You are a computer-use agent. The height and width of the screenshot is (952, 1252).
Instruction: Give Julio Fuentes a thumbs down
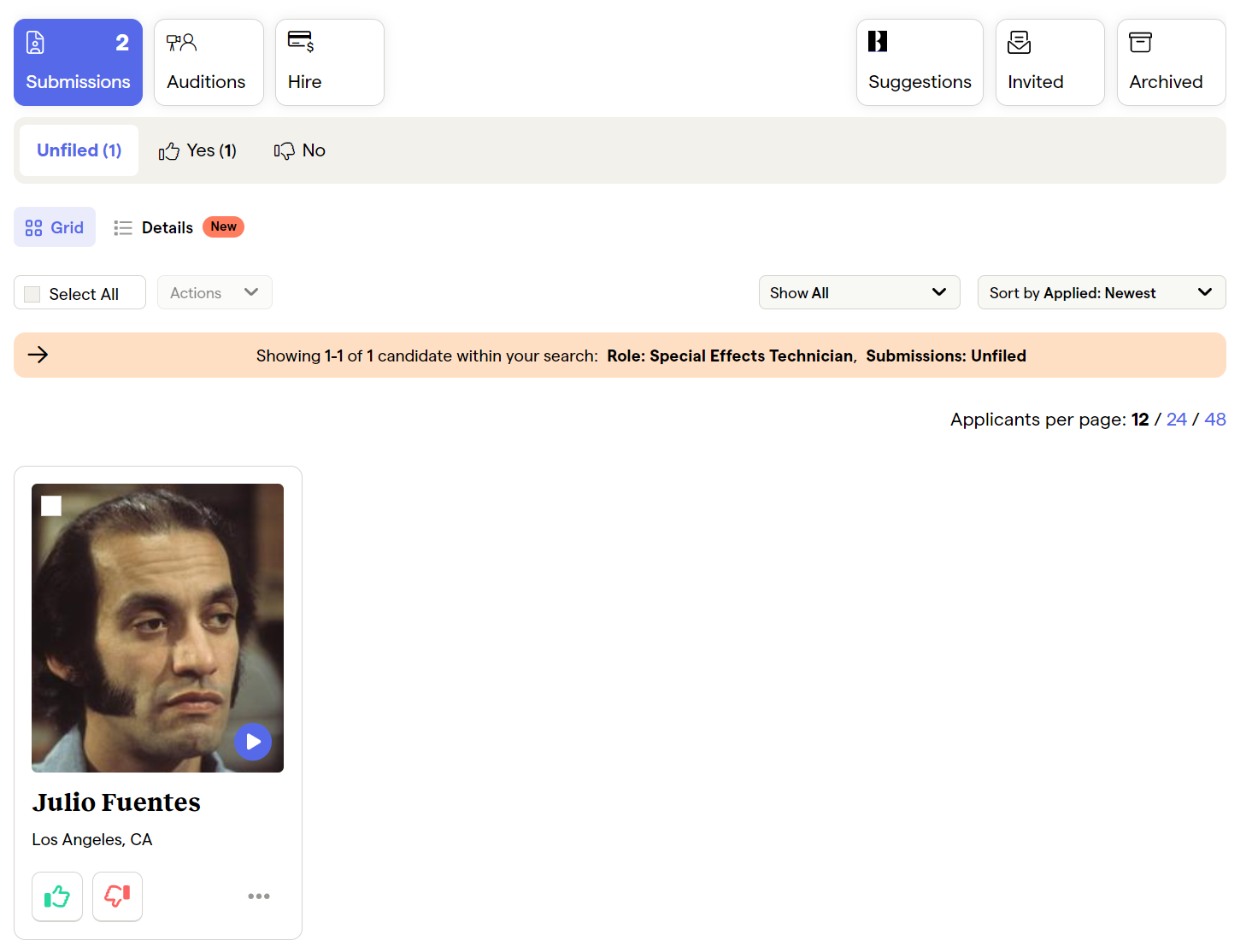[x=117, y=896]
